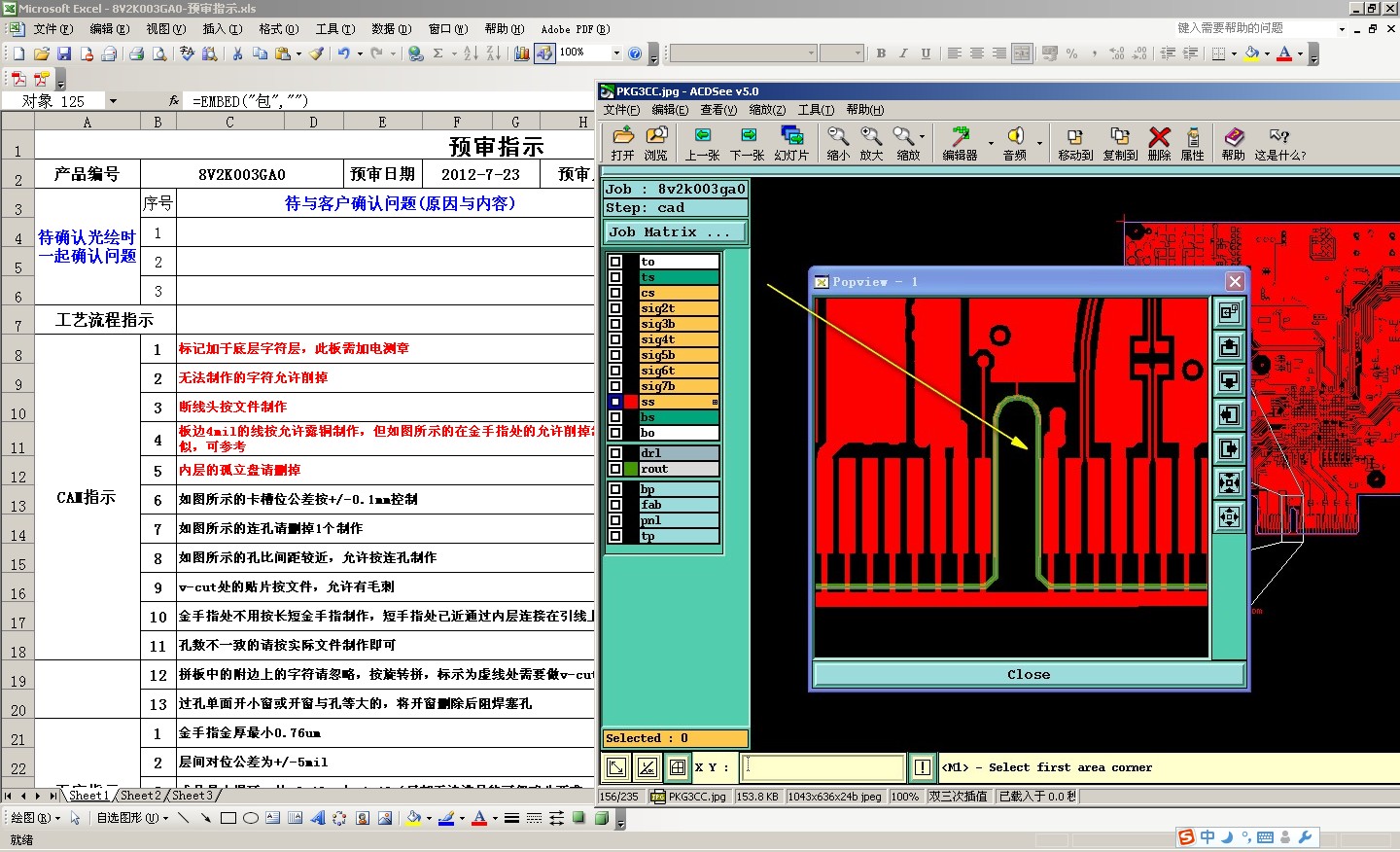Switch to Sheet2 tab
The image size is (1400, 852).
(x=140, y=796)
